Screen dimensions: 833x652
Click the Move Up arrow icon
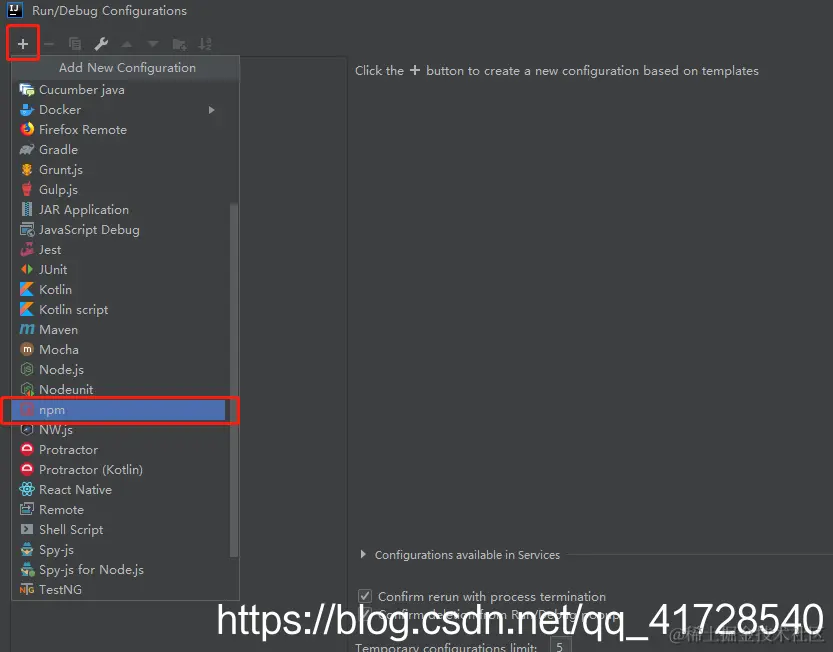(x=126, y=44)
